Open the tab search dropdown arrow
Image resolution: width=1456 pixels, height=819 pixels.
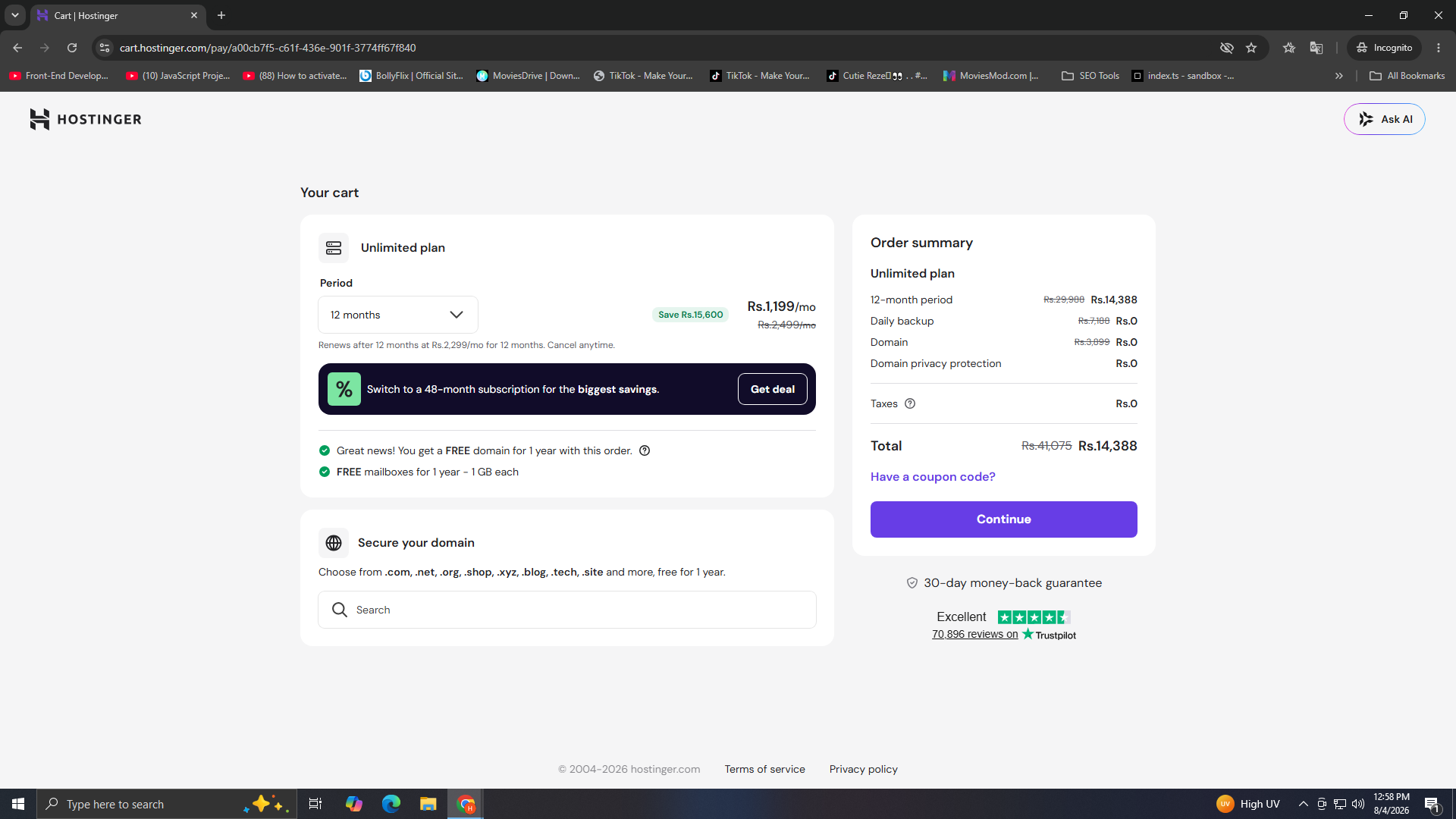[x=15, y=15]
